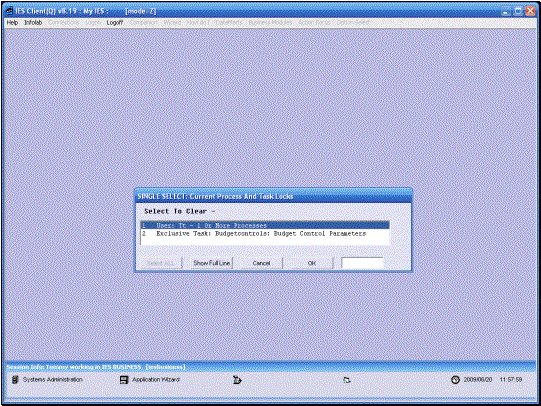This screenshot has width=541, height=406.
Task: Click Cancel in the lock dialog
Action: [x=261, y=263]
